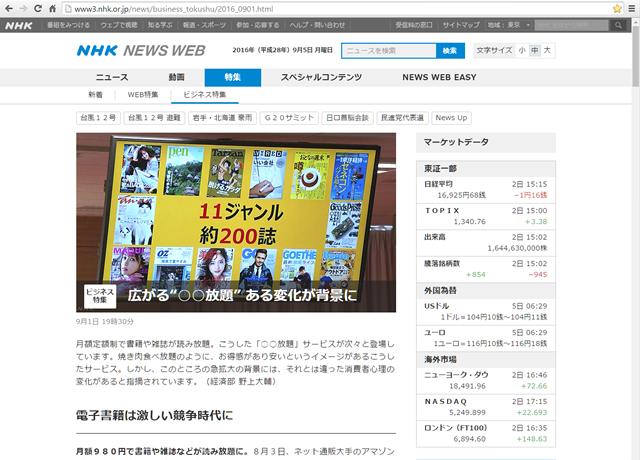Set font size to 中 (medium)
Screen dimensions: 640x460
pos(534,50)
